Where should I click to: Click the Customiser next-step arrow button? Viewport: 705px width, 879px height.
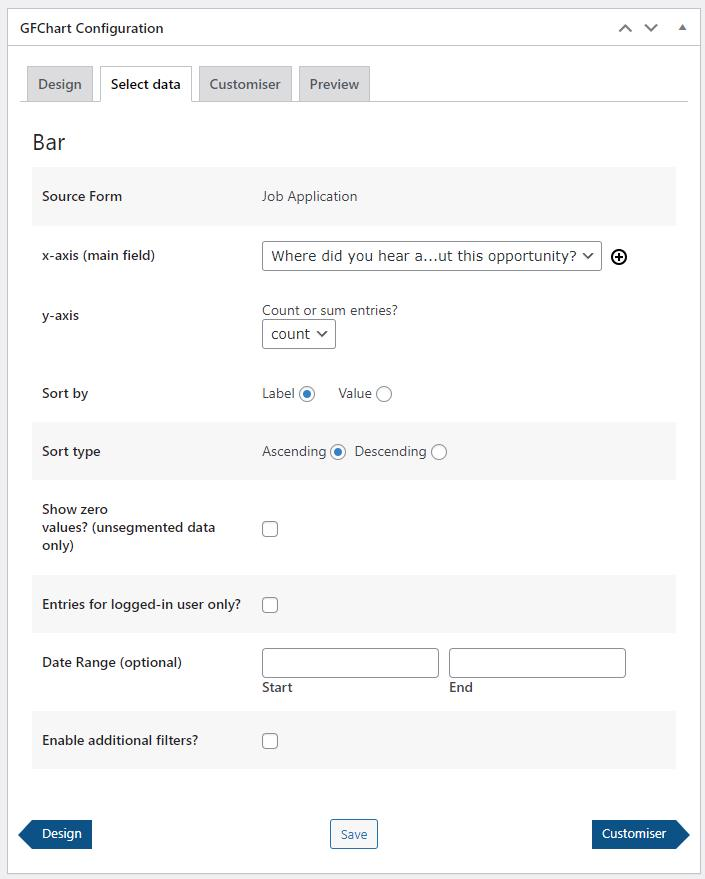(638, 834)
